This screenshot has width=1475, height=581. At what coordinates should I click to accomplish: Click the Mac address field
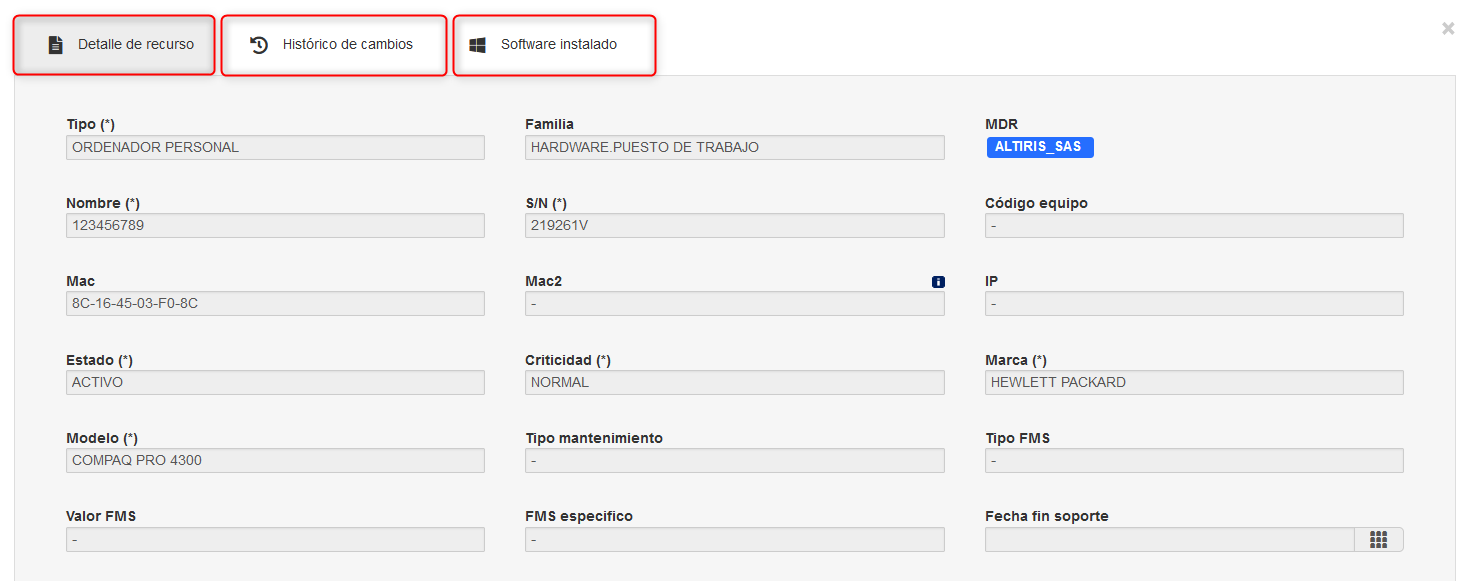(x=275, y=304)
